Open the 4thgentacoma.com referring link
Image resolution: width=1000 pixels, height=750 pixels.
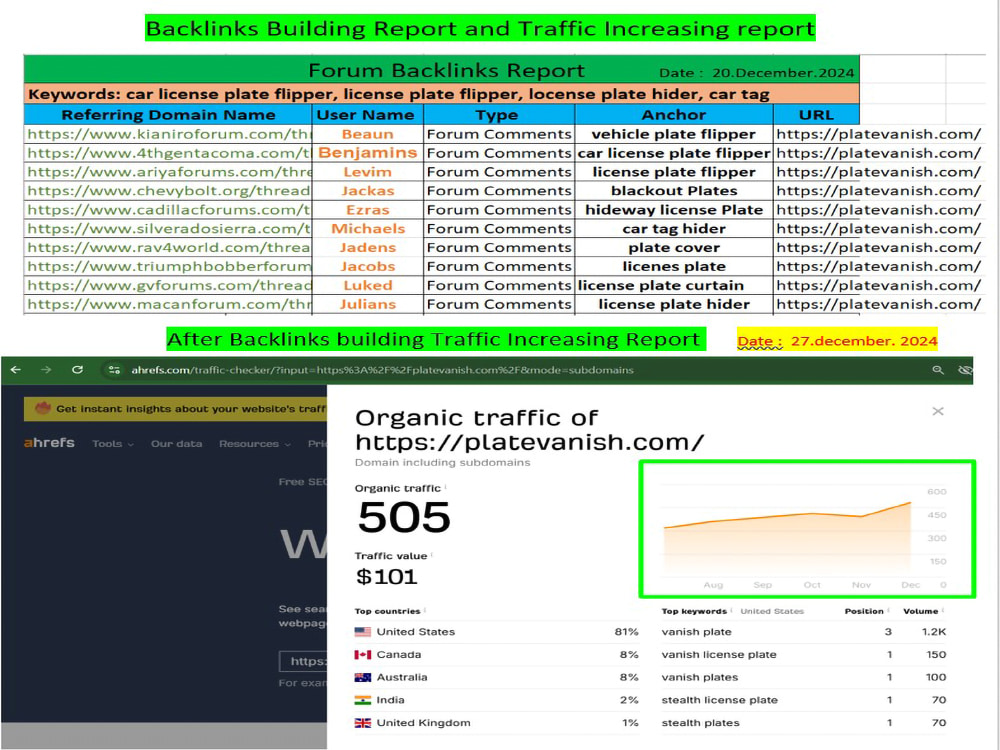point(169,153)
